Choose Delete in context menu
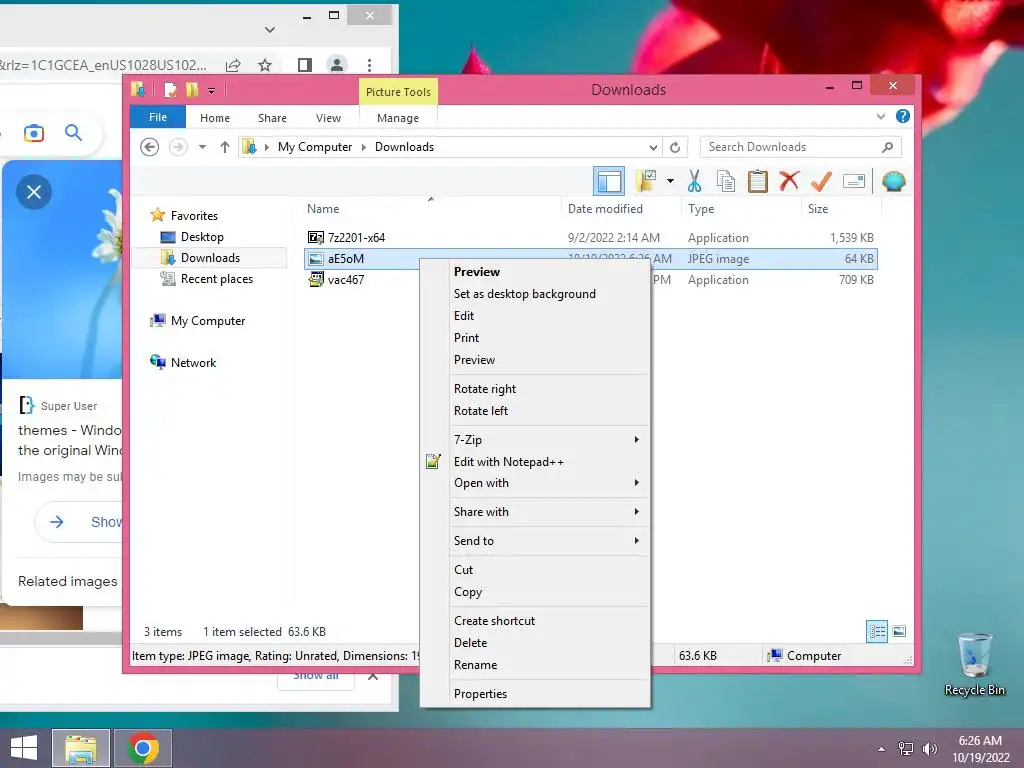 535,643
